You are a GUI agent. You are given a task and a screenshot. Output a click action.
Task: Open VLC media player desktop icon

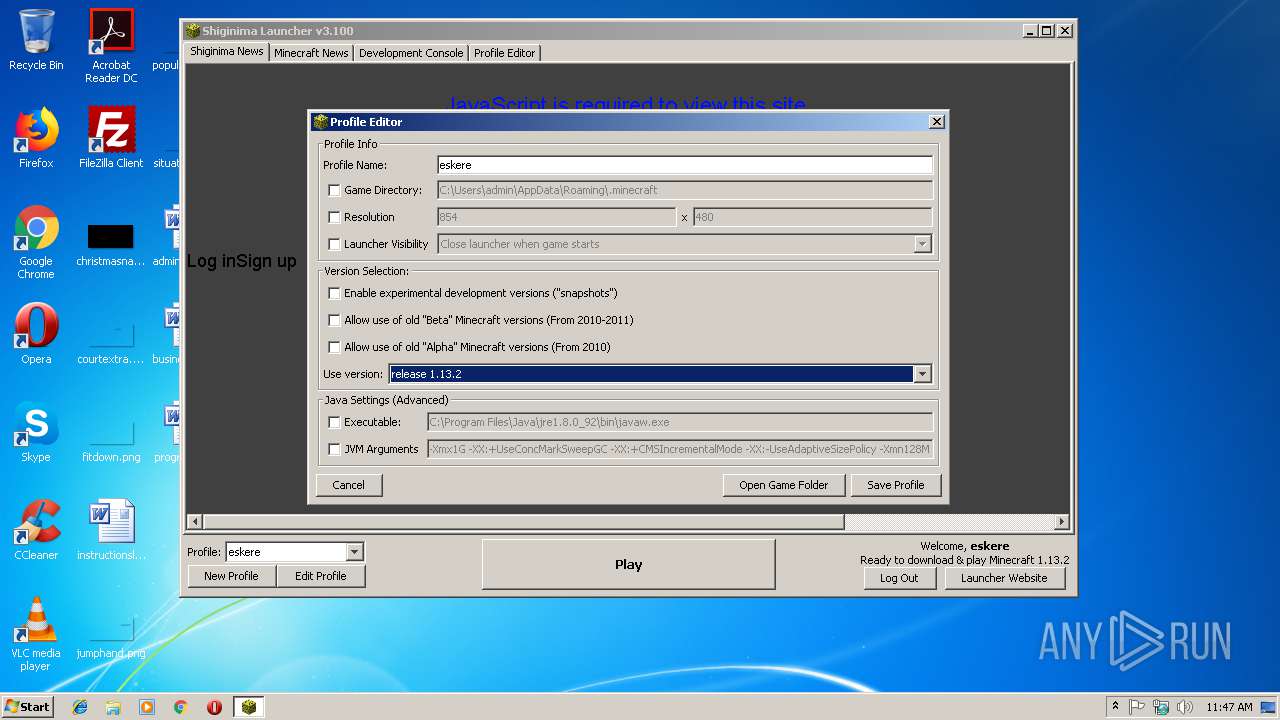(x=36, y=634)
